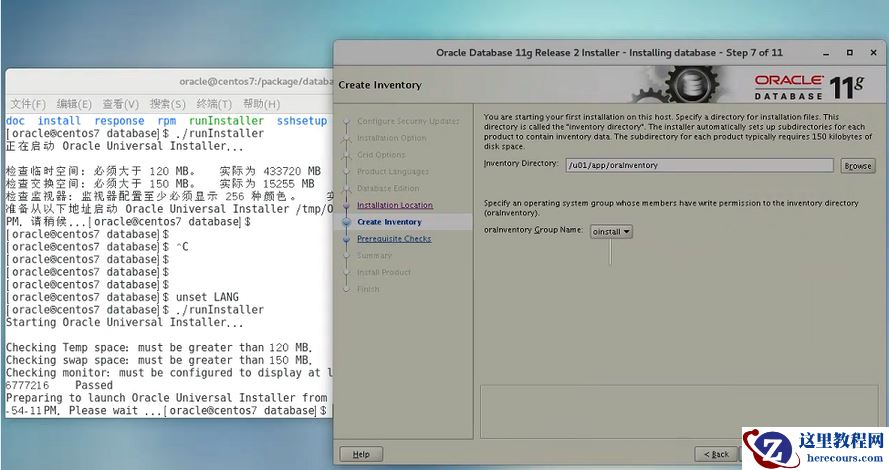Screen dimensions: 889x470
Task: Open the 文件(F) menu in terminal
Action: [28, 104]
